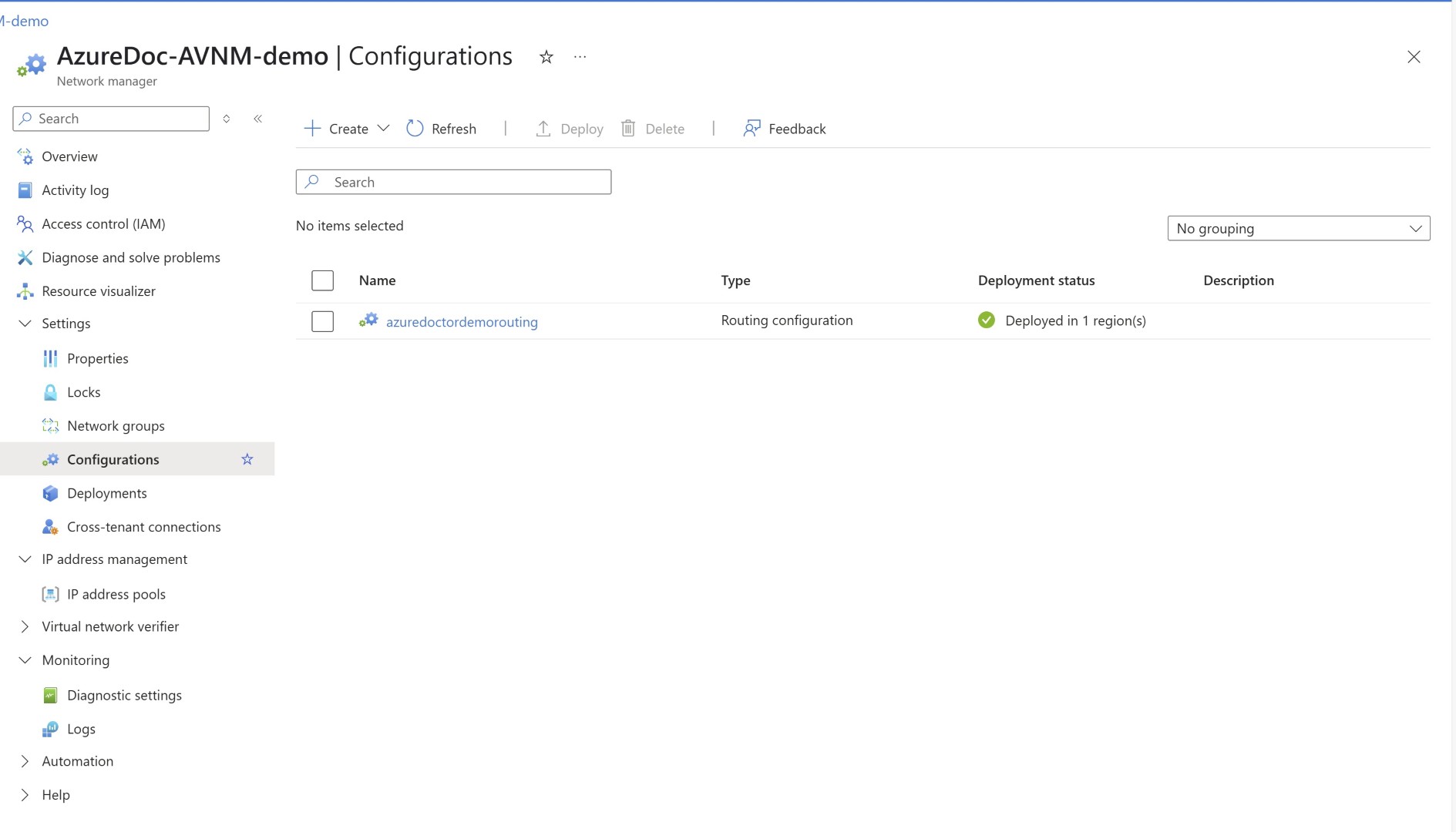The height and width of the screenshot is (832, 1456).
Task: Click the Locks padlock icon
Action: coord(50,392)
